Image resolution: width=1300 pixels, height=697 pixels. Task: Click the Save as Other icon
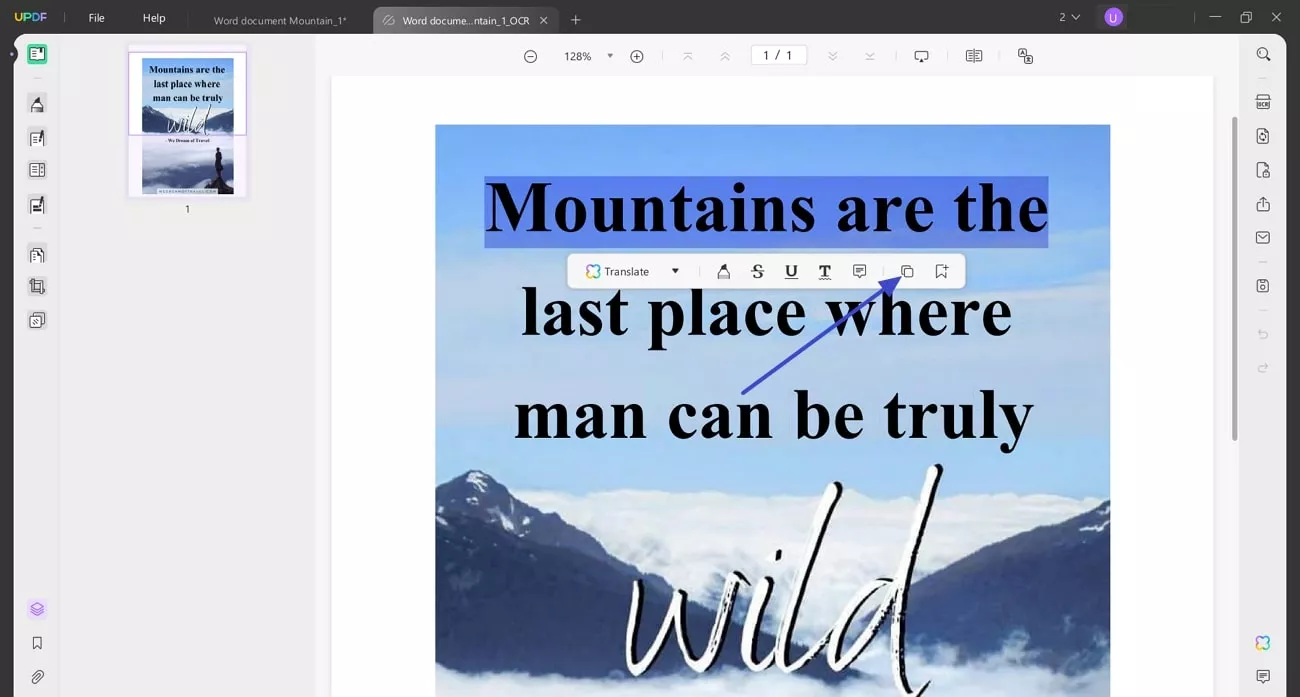coord(1263,286)
